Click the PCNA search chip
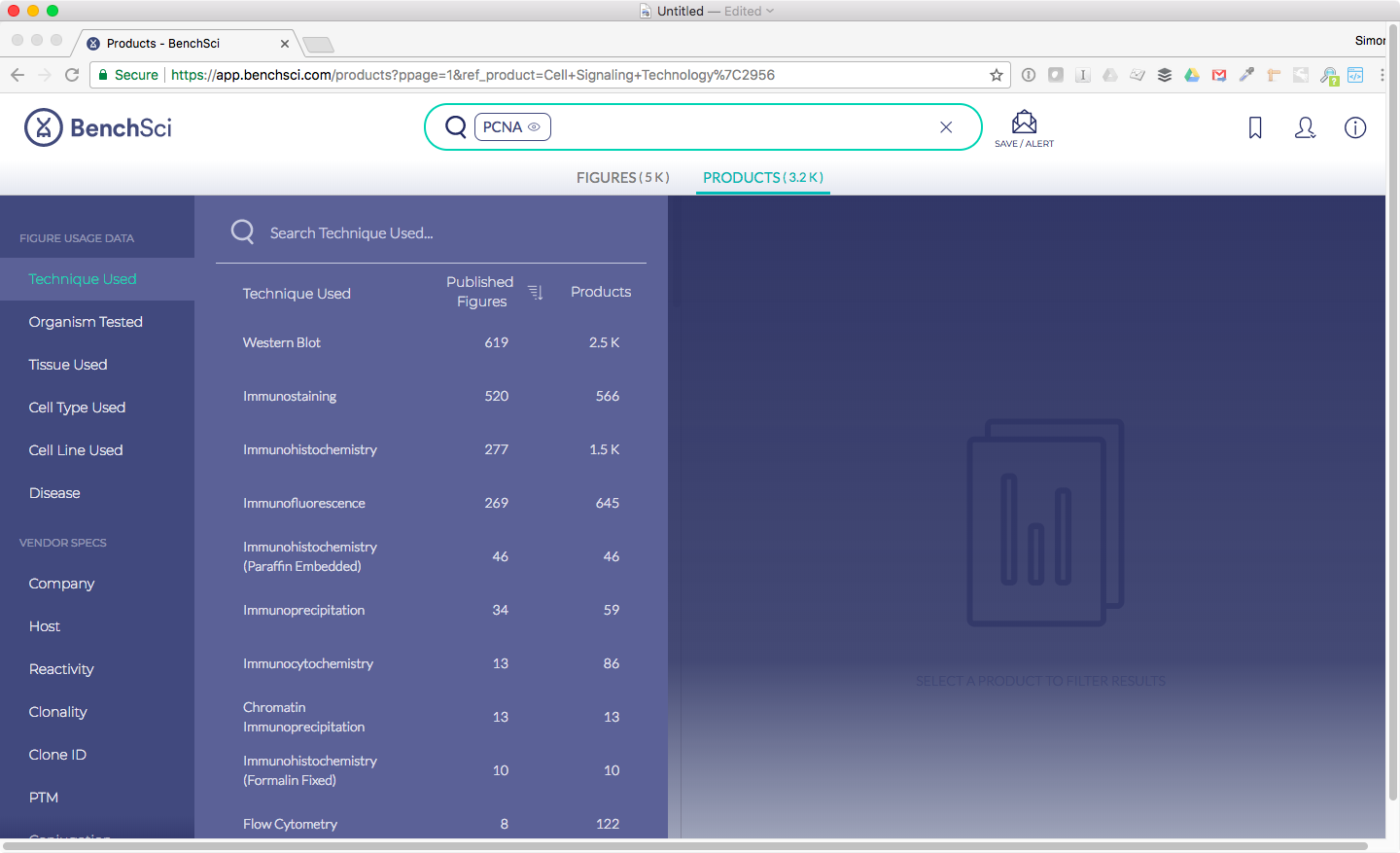This screenshot has height=853, width=1400. pos(512,127)
